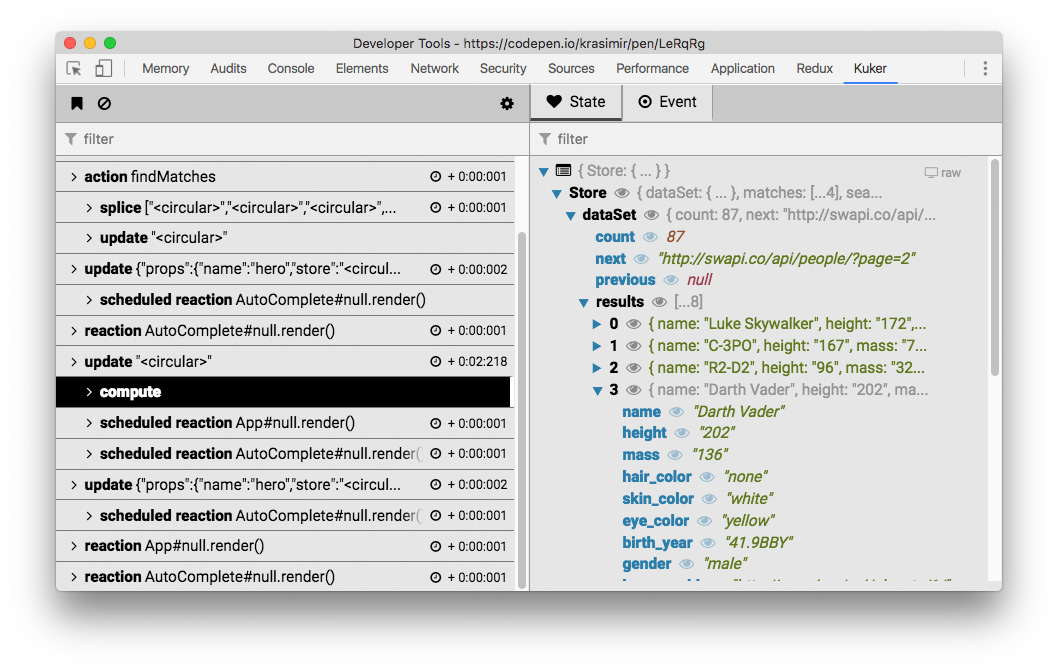Collapse the root Store tree triangle

[544, 171]
